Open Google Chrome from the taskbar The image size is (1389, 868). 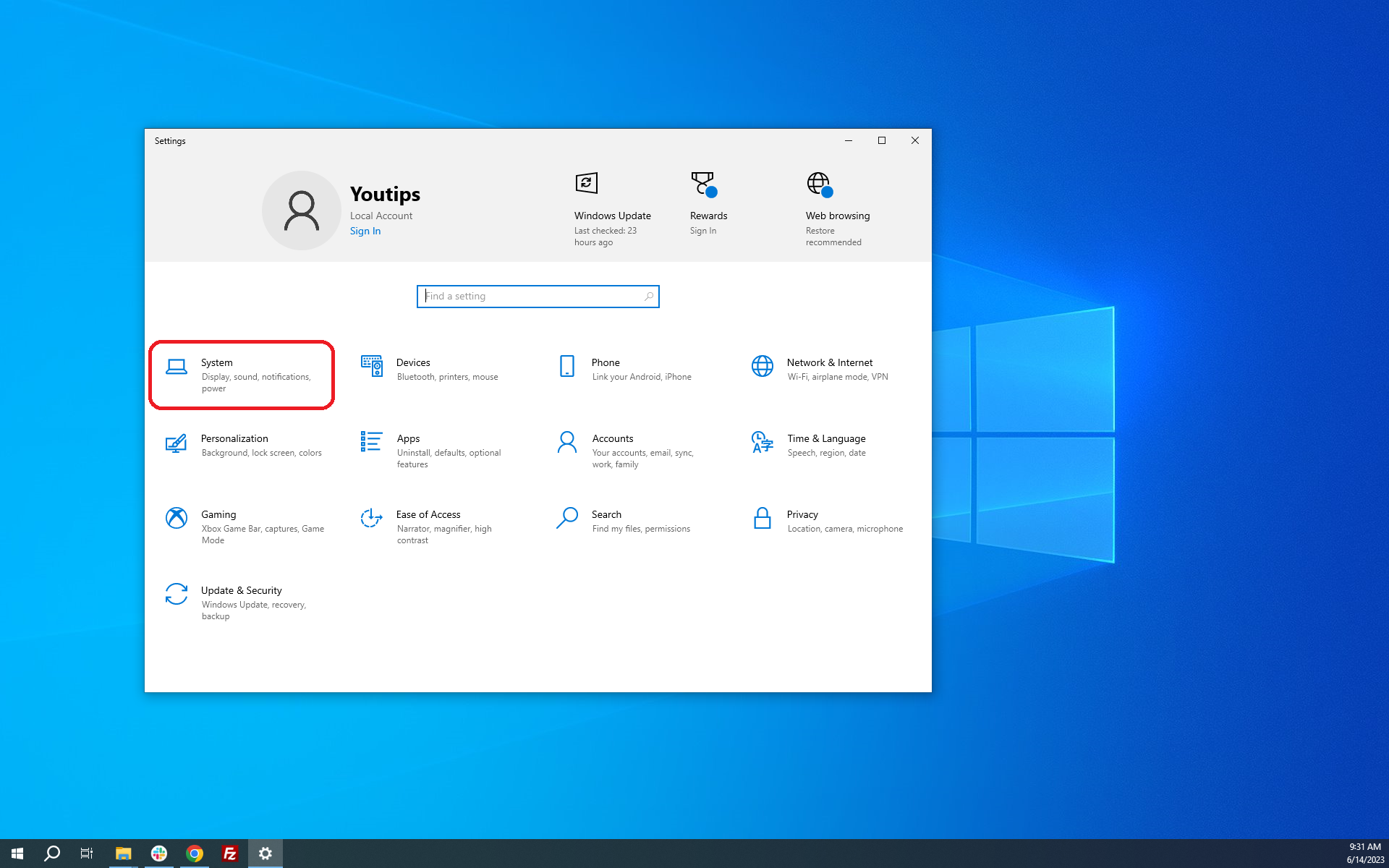click(x=194, y=854)
